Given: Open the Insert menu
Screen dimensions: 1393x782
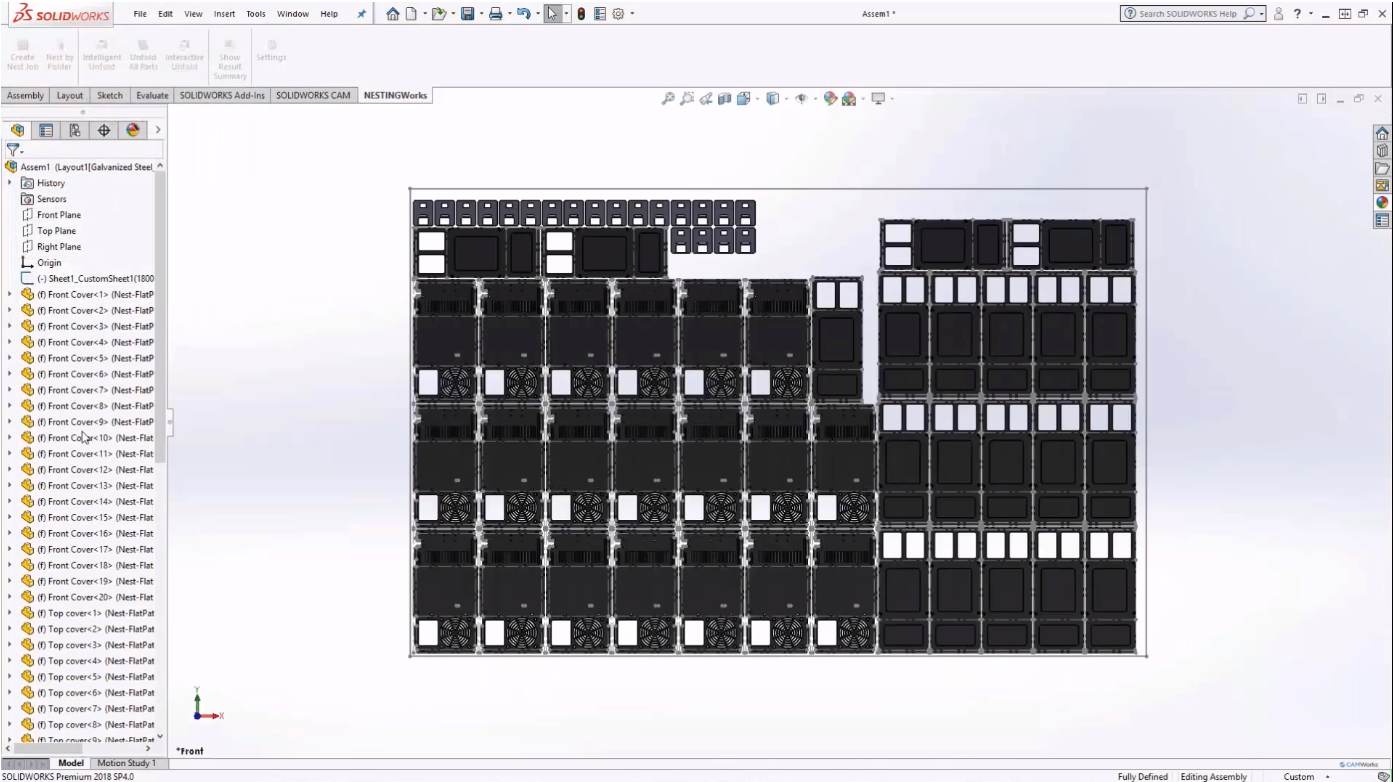Looking at the screenshot, I should click(225, 14).
